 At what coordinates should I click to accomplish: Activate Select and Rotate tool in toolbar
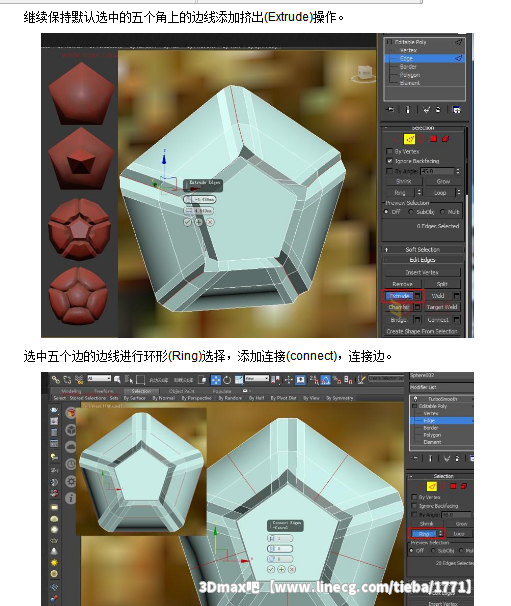click(227, 380)
